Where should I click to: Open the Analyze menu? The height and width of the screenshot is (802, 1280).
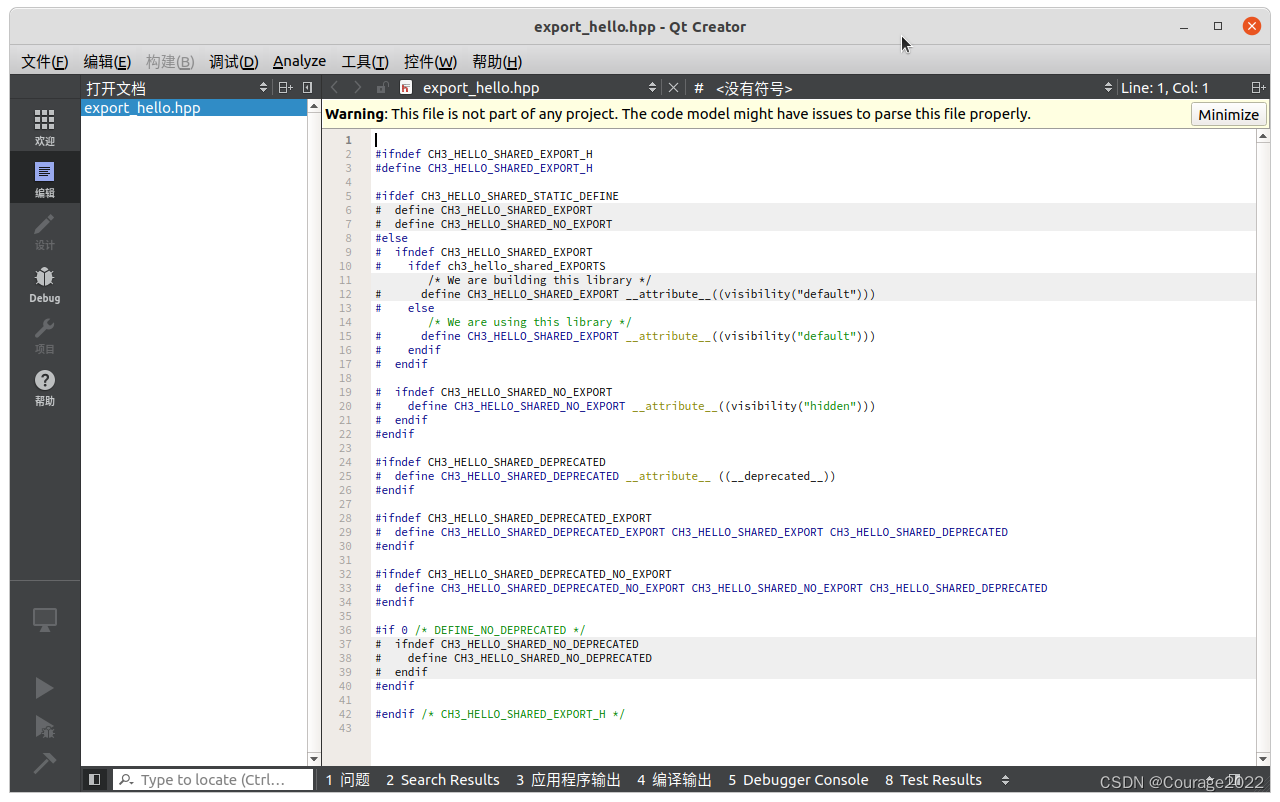pyautogui.click(x=299, y=61)
